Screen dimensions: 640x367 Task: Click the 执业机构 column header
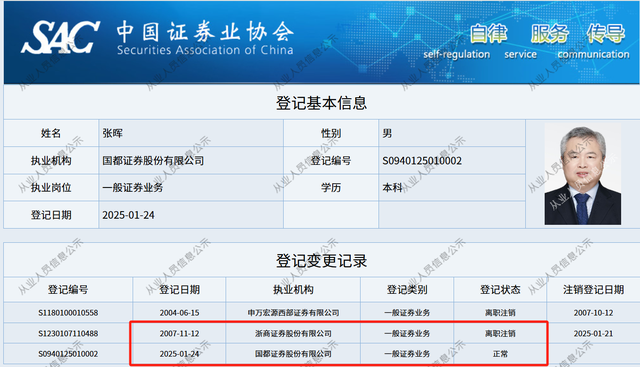[x=293, y=289]
